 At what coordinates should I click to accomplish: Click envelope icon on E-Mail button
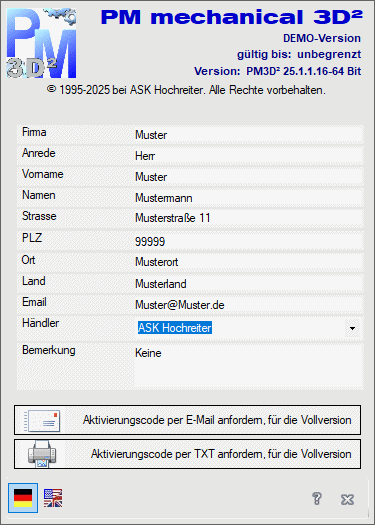tap(42, 421)
